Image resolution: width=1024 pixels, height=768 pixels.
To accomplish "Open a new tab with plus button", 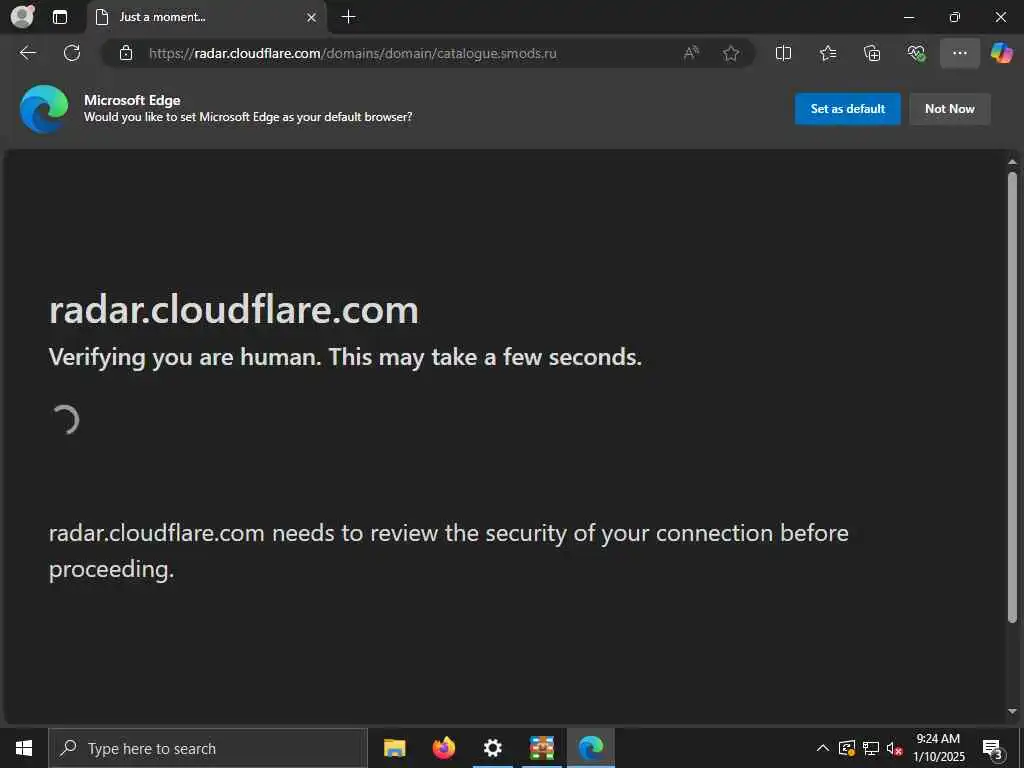I will [x=349, y=17].
